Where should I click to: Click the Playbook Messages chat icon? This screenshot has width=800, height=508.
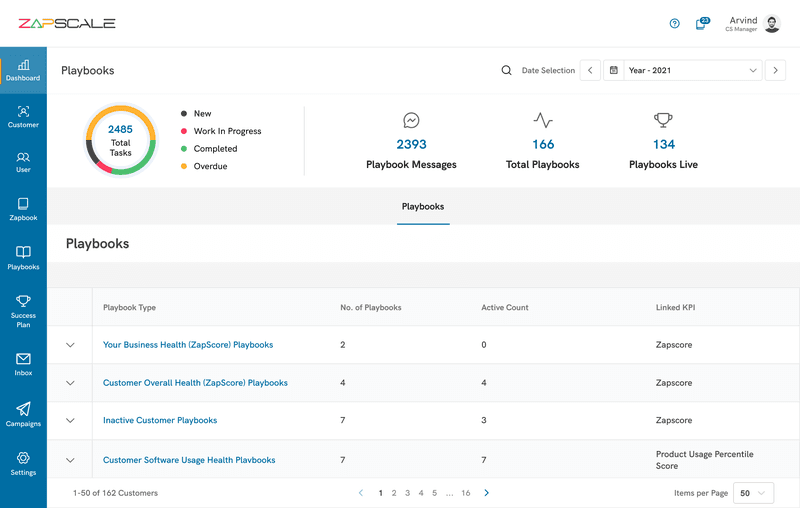pos(411,120)
